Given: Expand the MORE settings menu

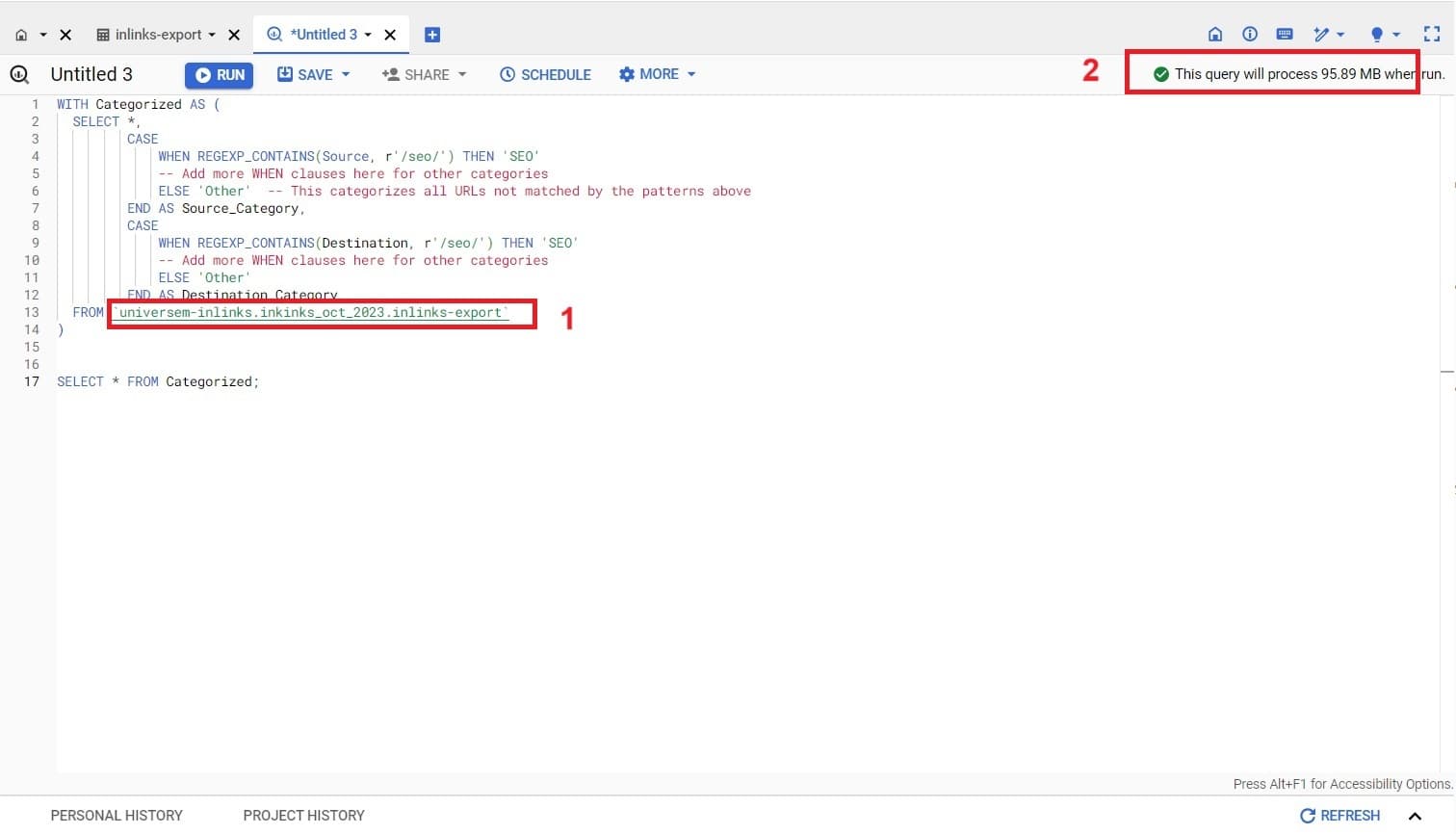Looking at the screenshot, I should (657, 74).
